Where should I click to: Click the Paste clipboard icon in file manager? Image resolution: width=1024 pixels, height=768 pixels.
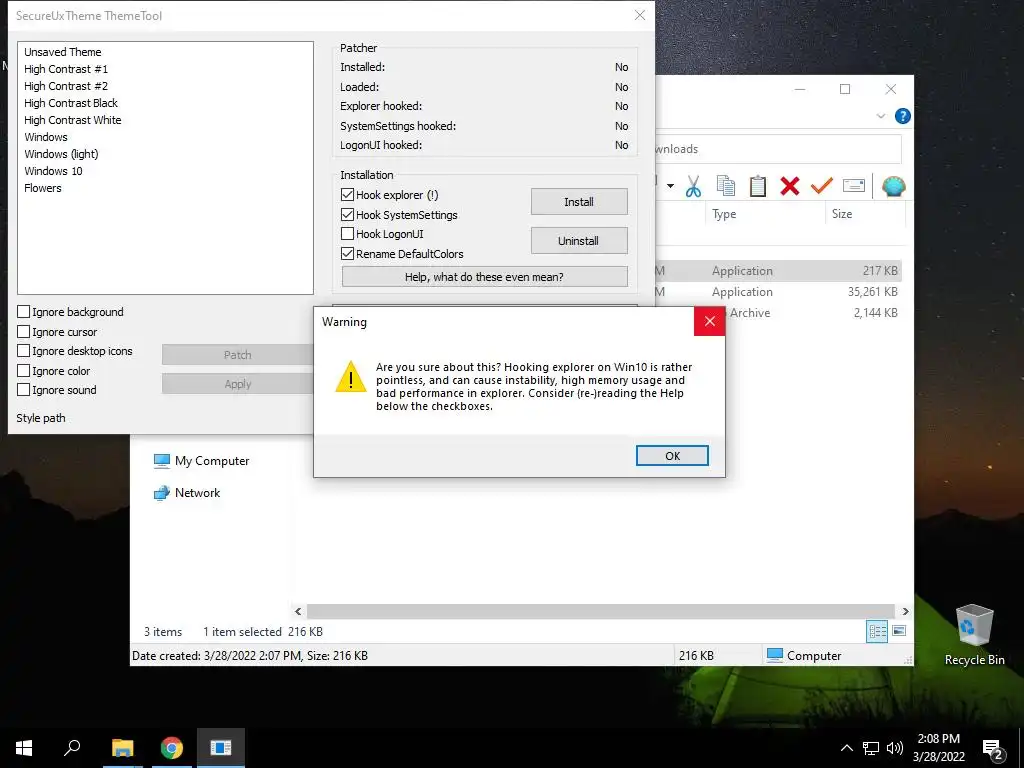[x=758, y=187]
